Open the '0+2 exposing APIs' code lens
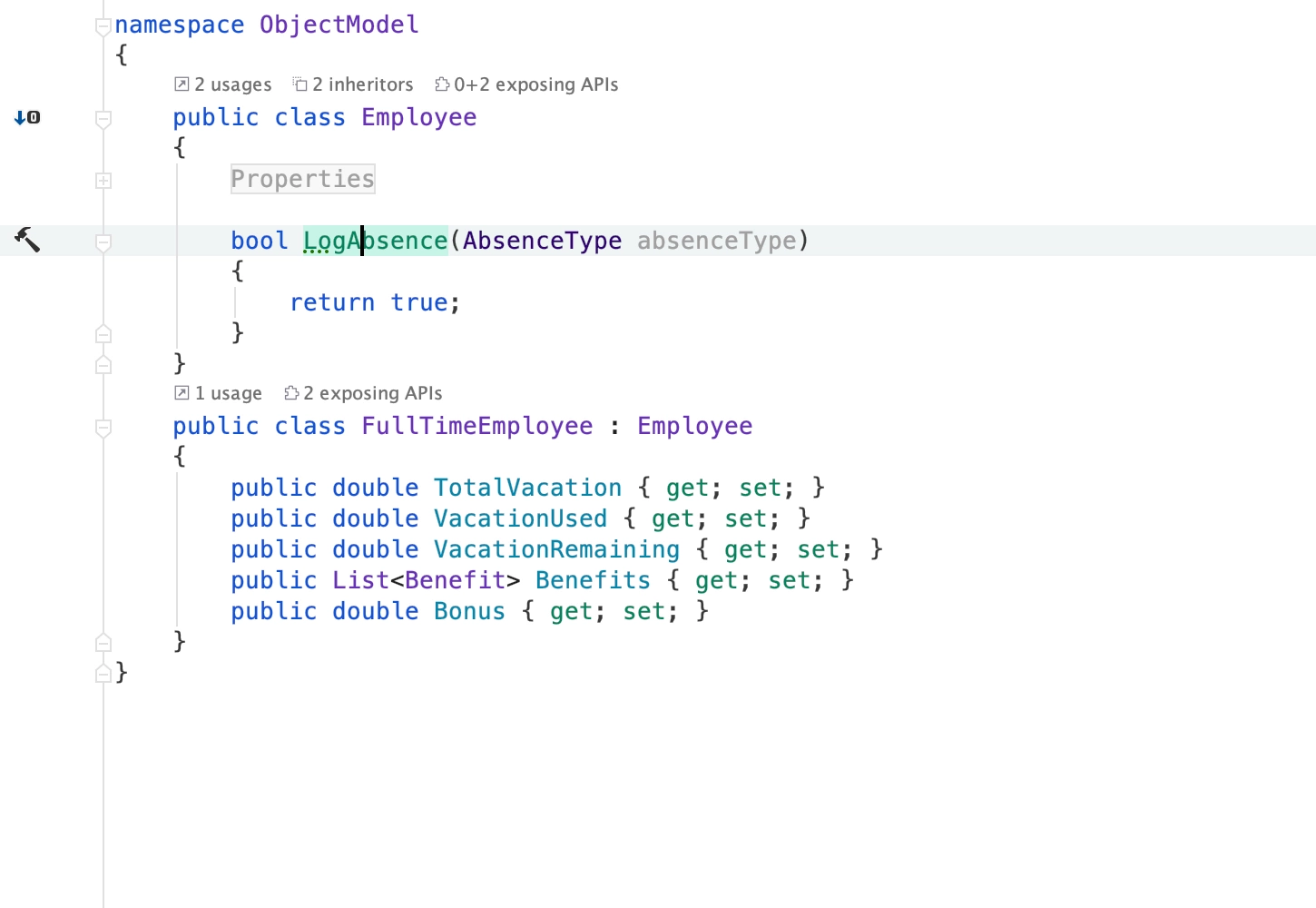The width and height of the screenshot is (1316, 908). coord(526,84)
